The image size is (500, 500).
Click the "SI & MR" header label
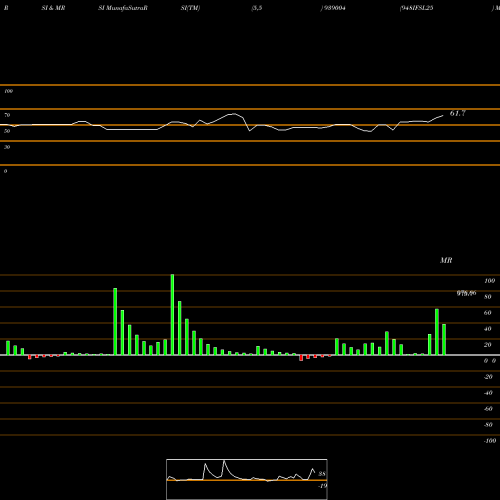(53, 8)
